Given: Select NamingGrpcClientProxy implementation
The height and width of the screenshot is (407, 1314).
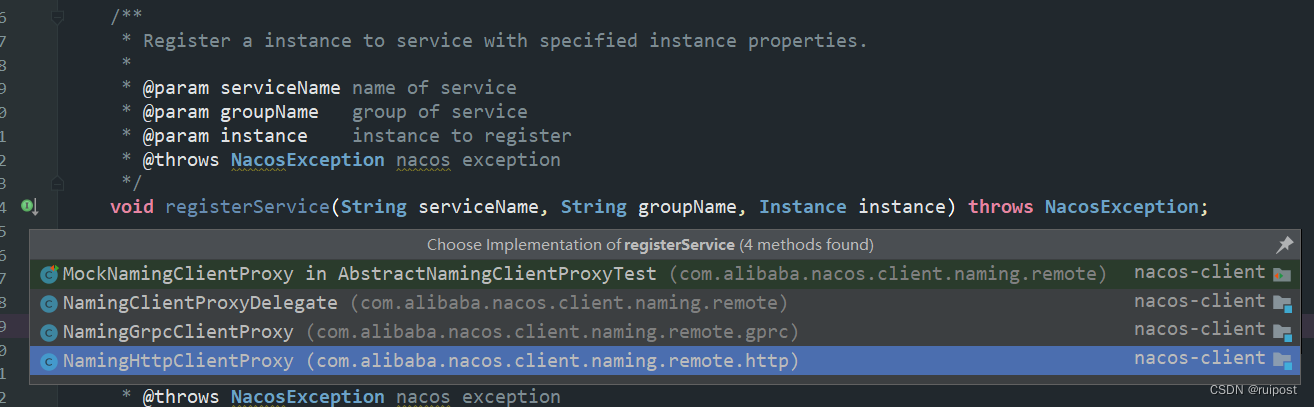Looking at the screenshot, I should [665, 331].
